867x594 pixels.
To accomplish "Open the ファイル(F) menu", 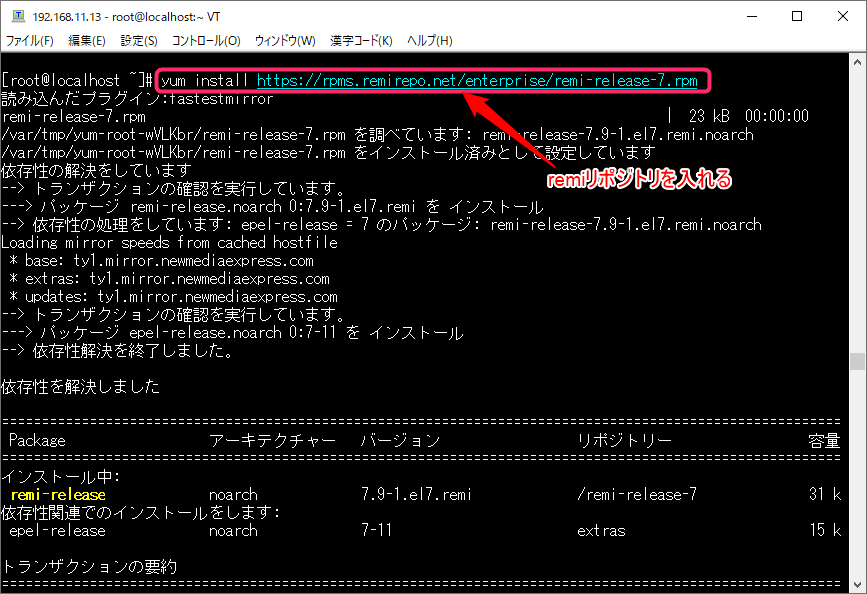I will click(31, 41).
